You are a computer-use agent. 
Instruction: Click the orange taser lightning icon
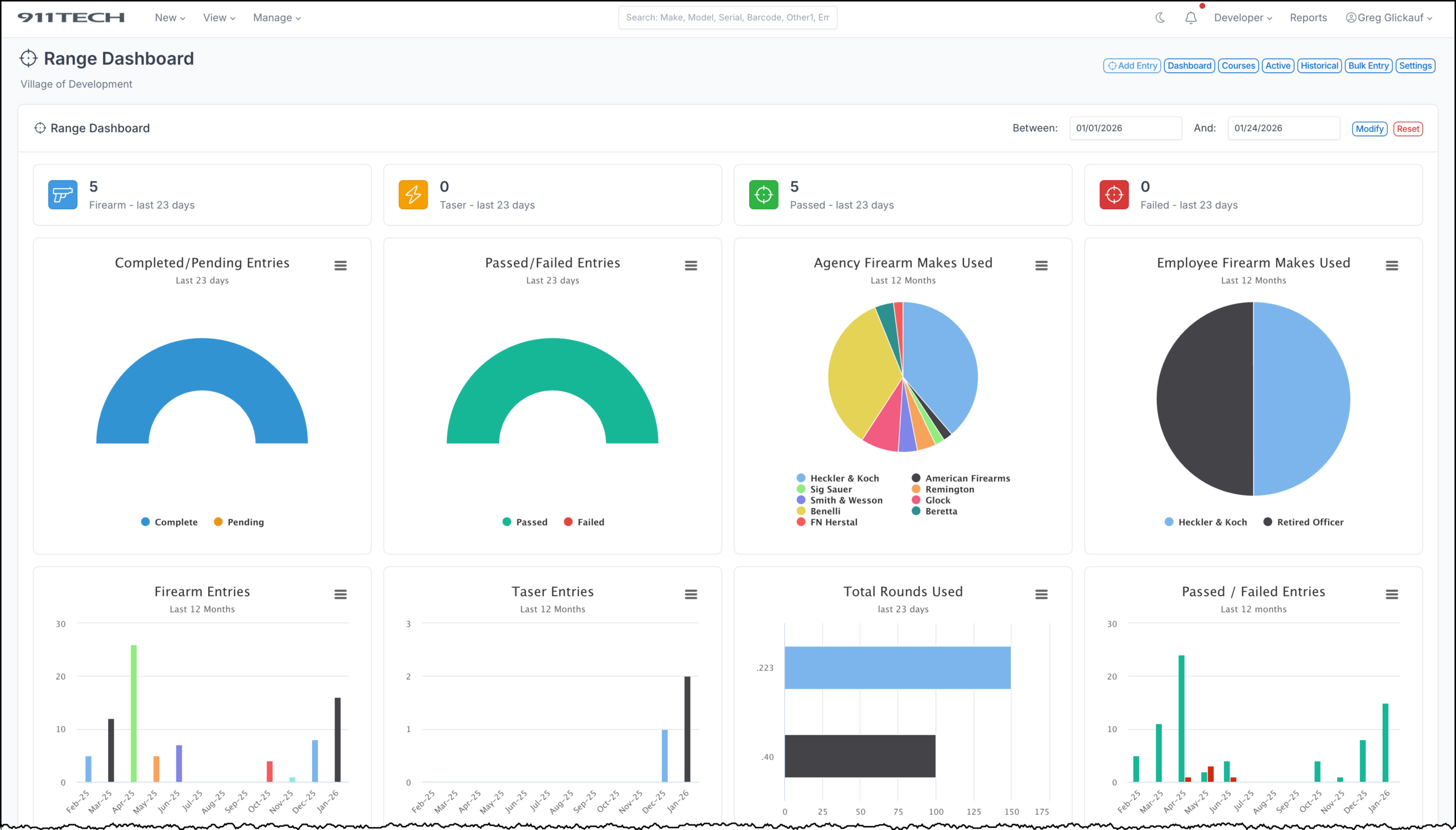pyautogui.click(x=413, y=195)
